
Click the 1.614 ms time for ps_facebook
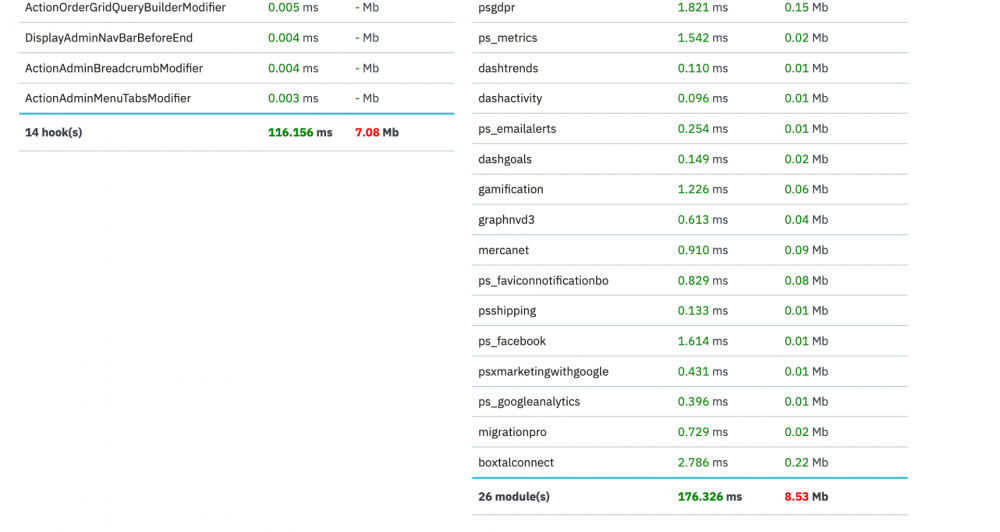[703, 341]
